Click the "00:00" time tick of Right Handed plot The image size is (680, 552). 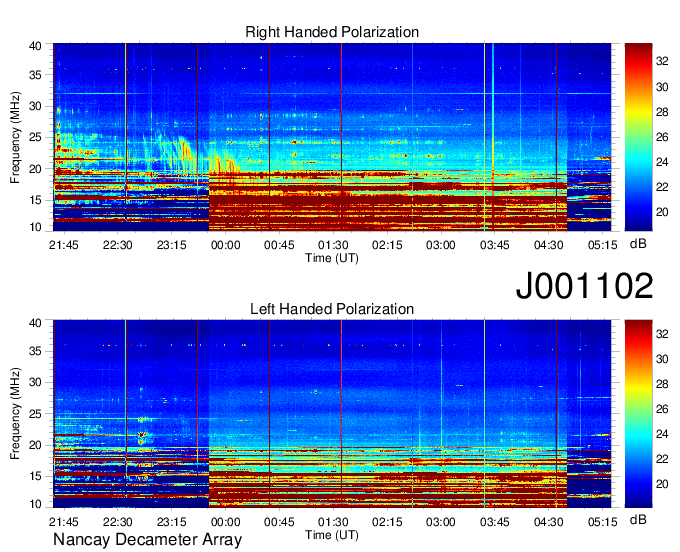pyautogui.click(x=226, y=245)
